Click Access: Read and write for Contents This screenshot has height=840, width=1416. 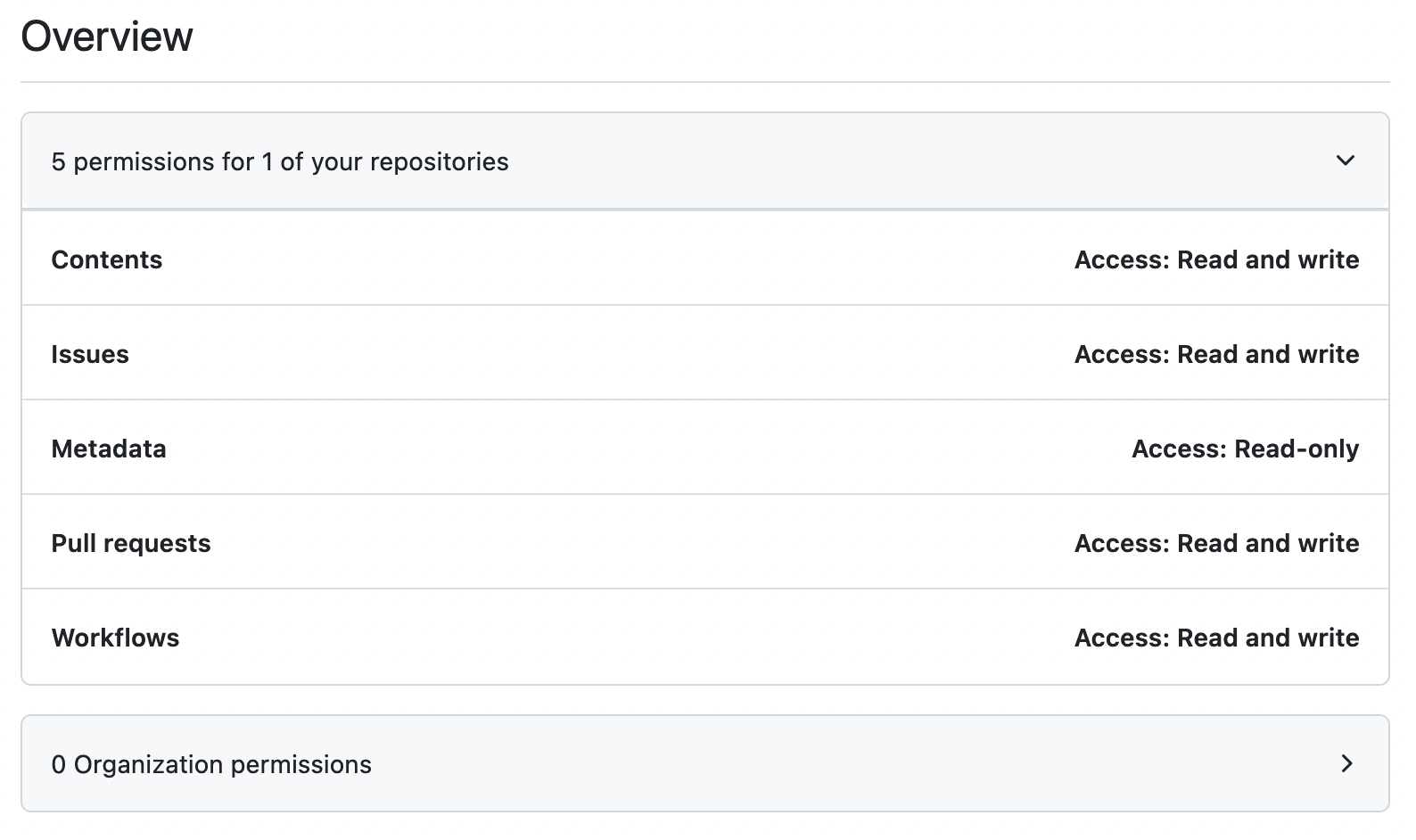click(1216, 259)
